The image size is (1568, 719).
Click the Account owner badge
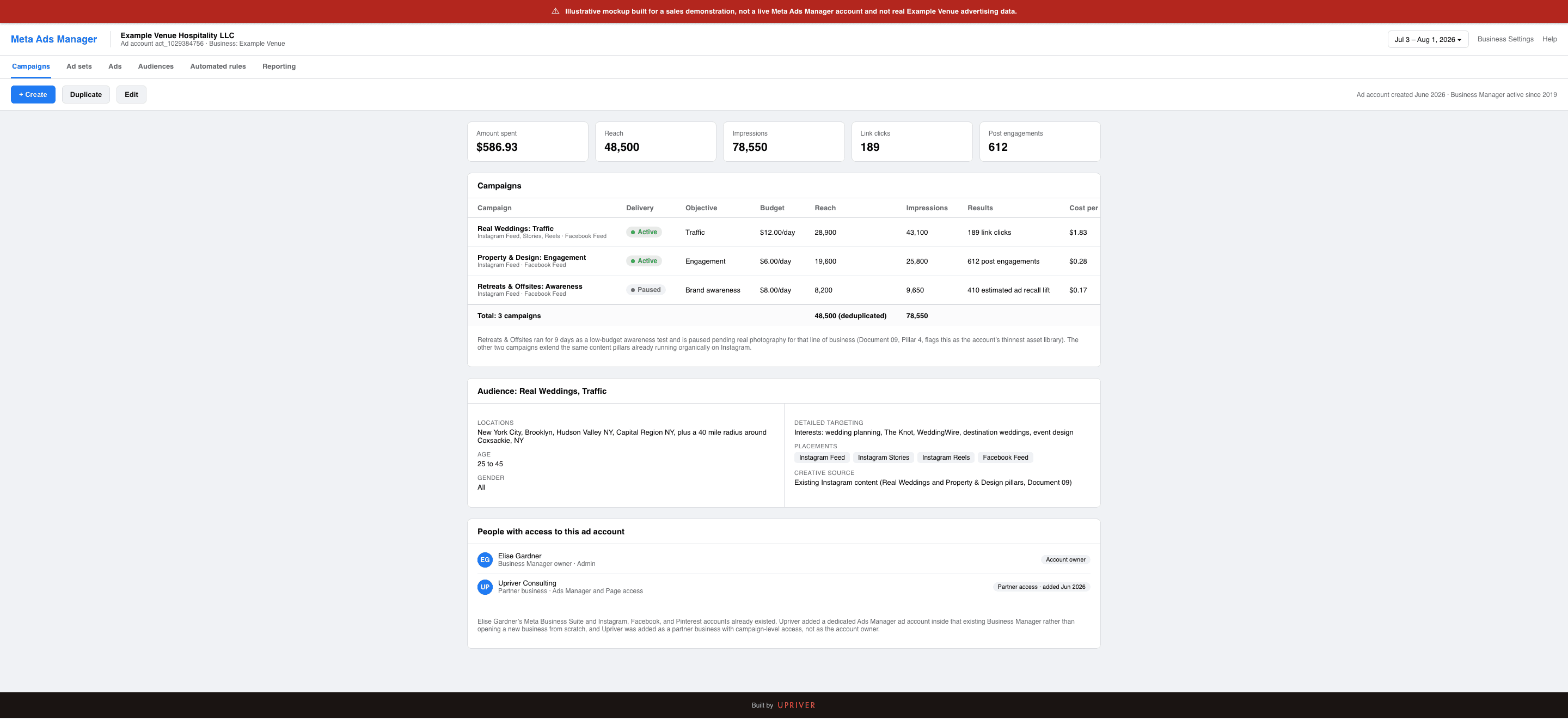click(x=1065, y=560)
